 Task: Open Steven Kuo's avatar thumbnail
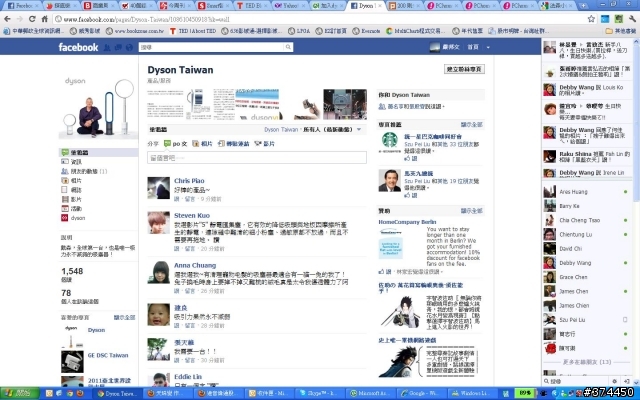(x=158, y=222)
